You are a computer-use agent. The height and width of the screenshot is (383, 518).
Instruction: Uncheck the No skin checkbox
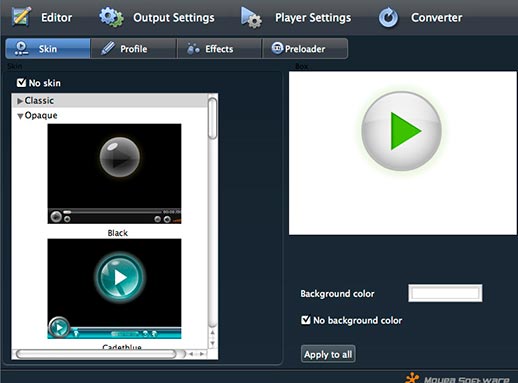click(21, 82)
